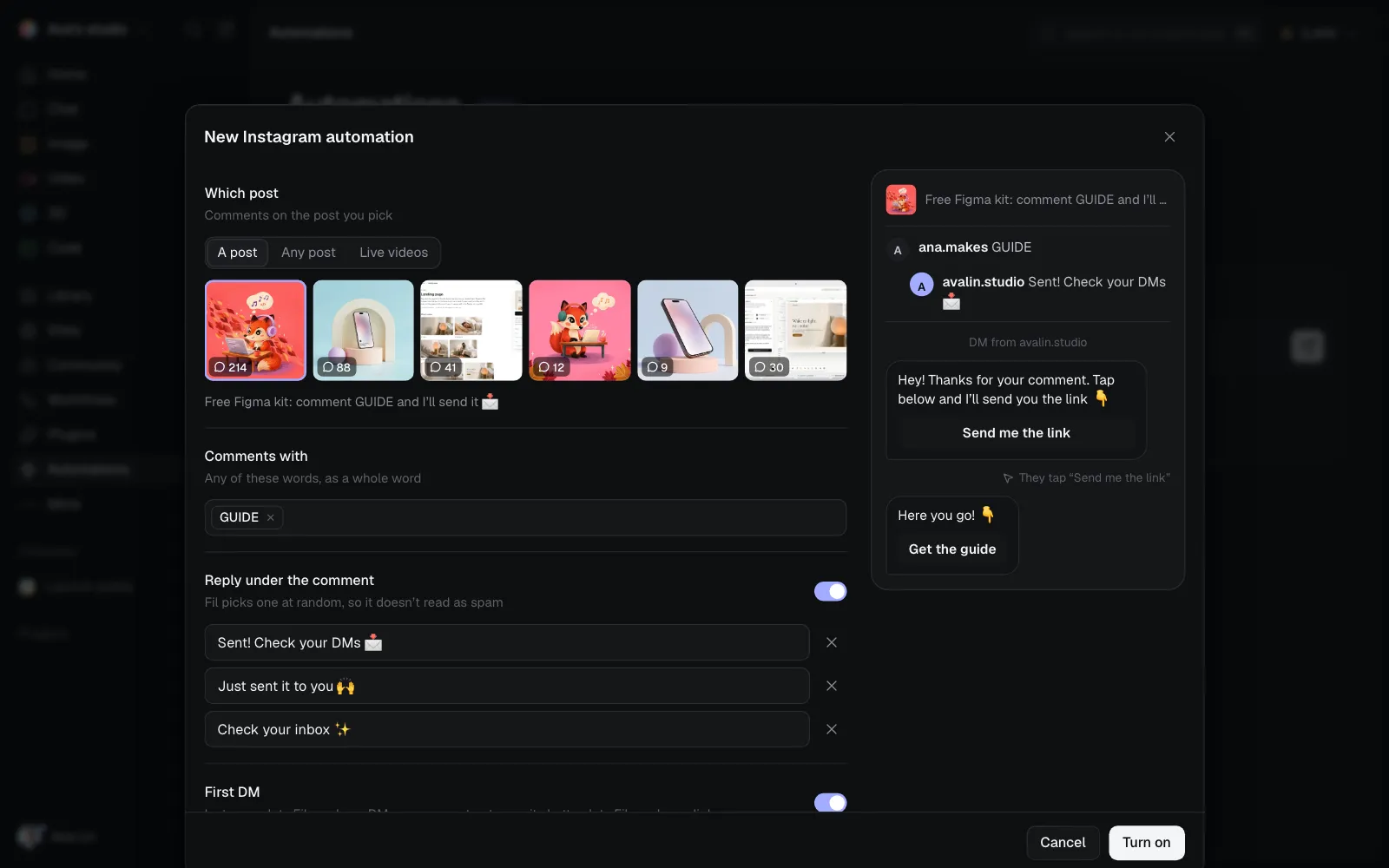The image size is (1389, 868).
Task: Switch to the 'Live videos' tab
Action: [393, 253]
